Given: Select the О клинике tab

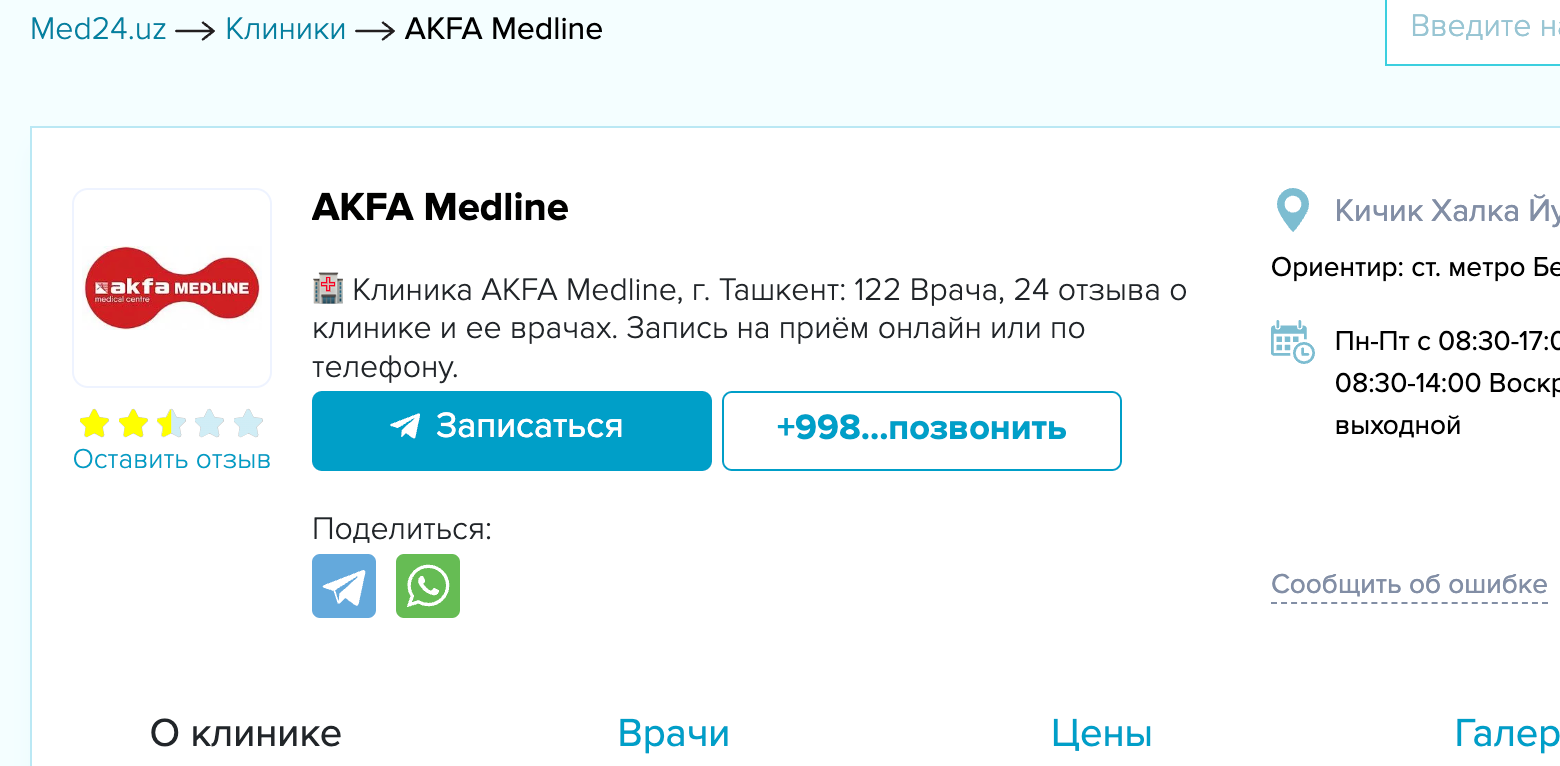Looking at the screenshot, I should (x=246, y=734).
